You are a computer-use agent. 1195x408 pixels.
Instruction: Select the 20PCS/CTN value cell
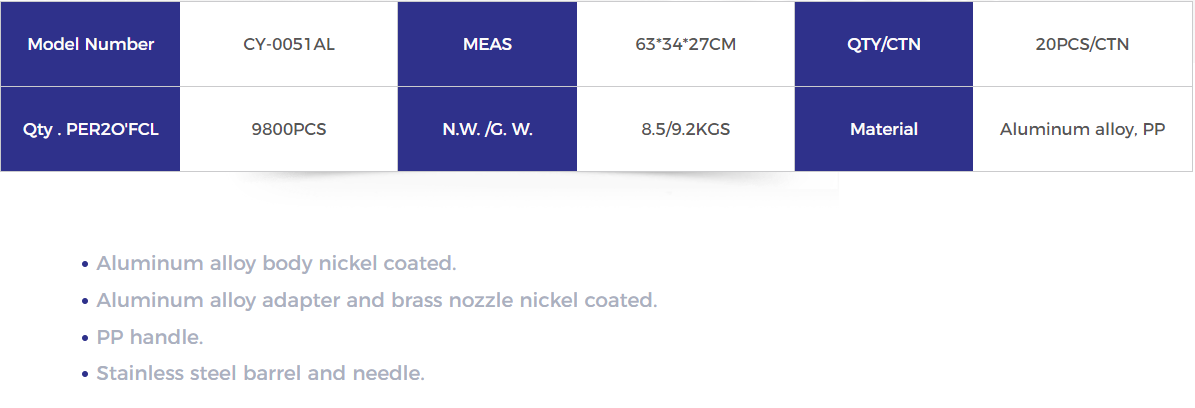tap(1082, 44)
